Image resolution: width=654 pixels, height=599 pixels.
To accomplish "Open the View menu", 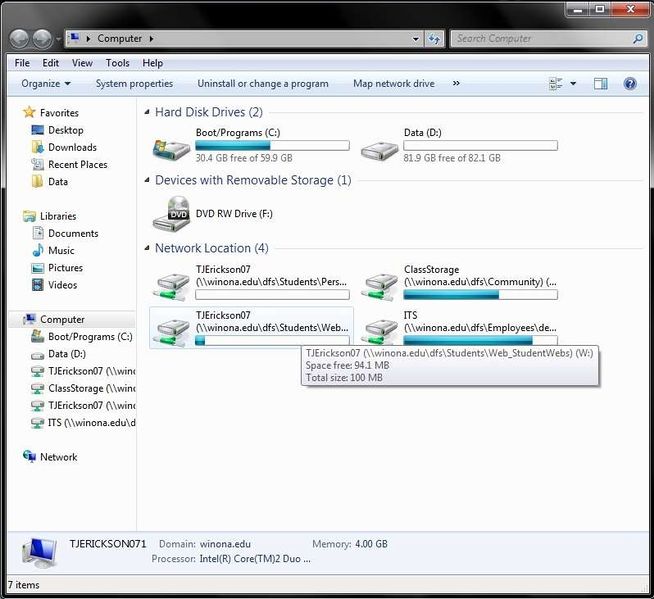I will [82, 63].
